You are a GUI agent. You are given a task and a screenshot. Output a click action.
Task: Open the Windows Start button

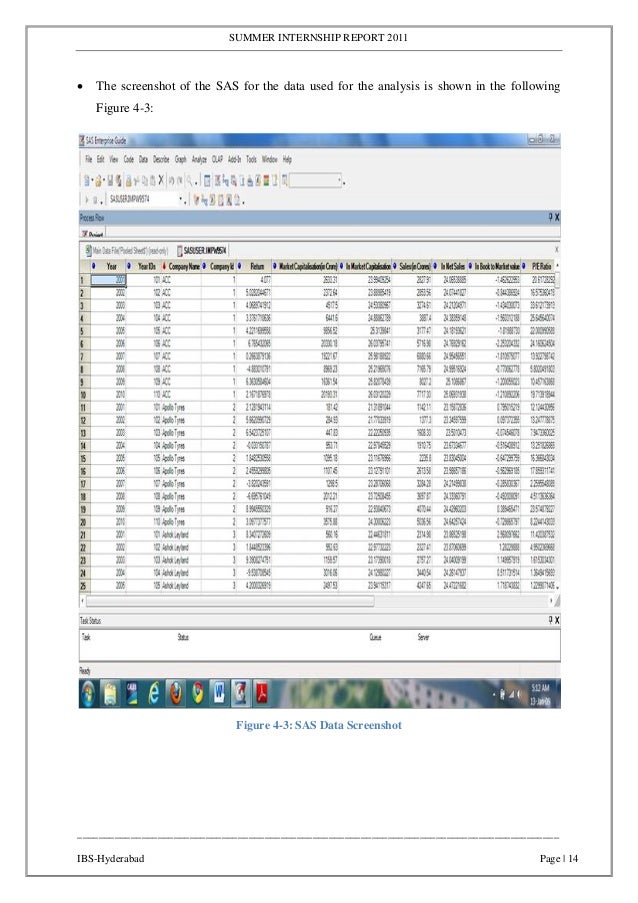coord(89,694)
